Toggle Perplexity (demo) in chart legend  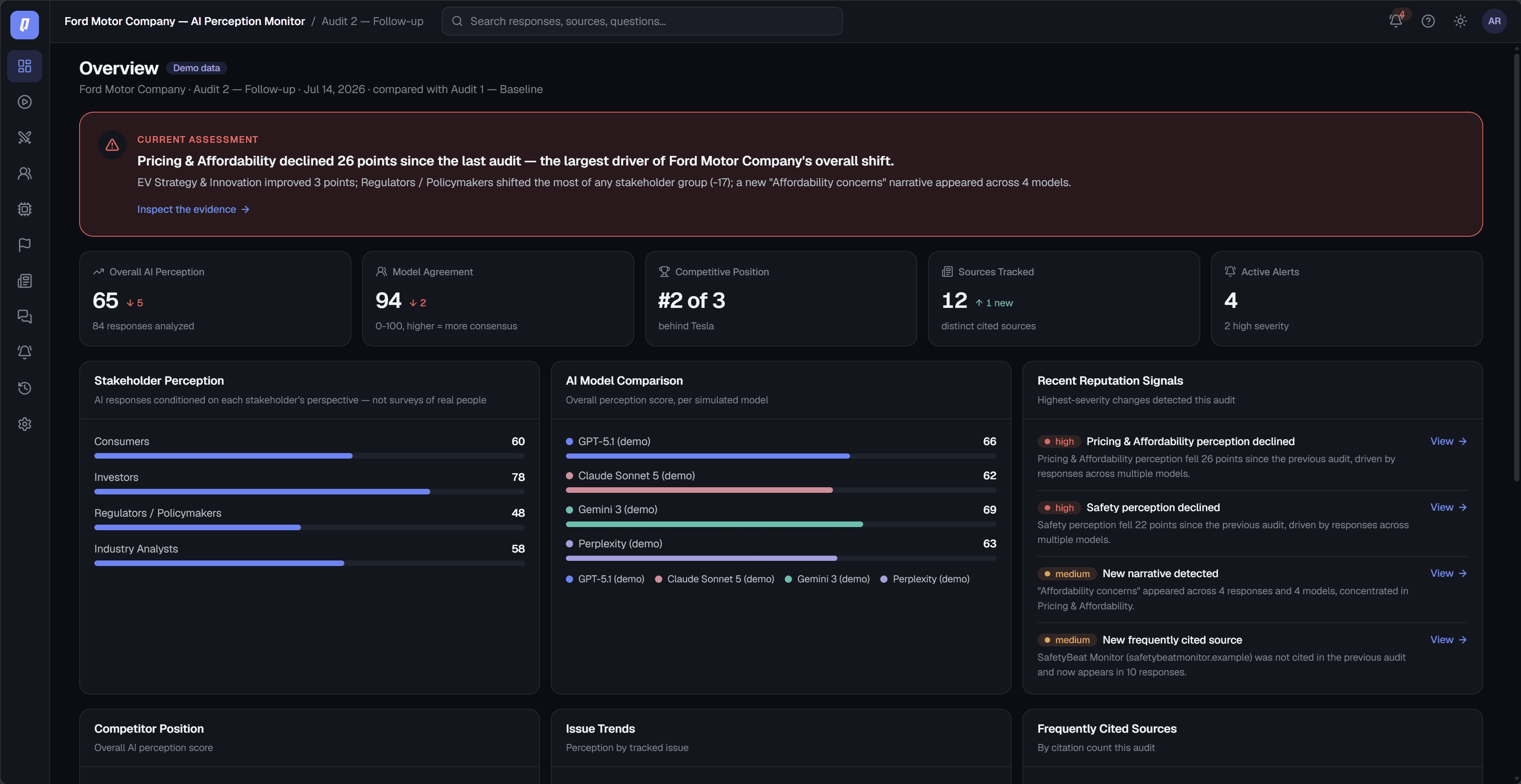coord(924,579)
